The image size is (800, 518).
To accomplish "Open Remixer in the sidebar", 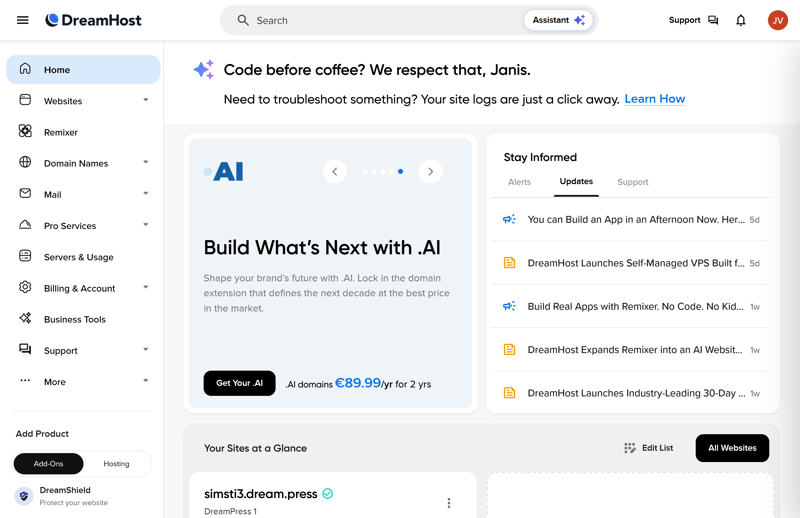I will click(x=83, y=132).
